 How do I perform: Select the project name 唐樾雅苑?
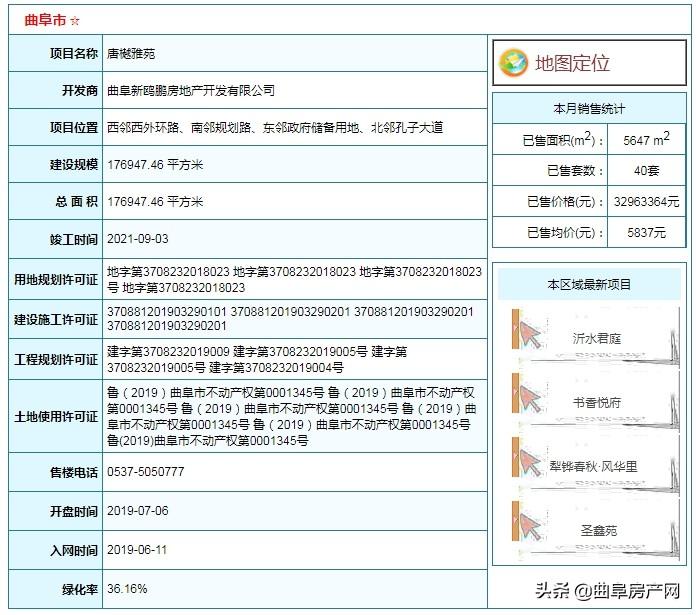point(131,54)
